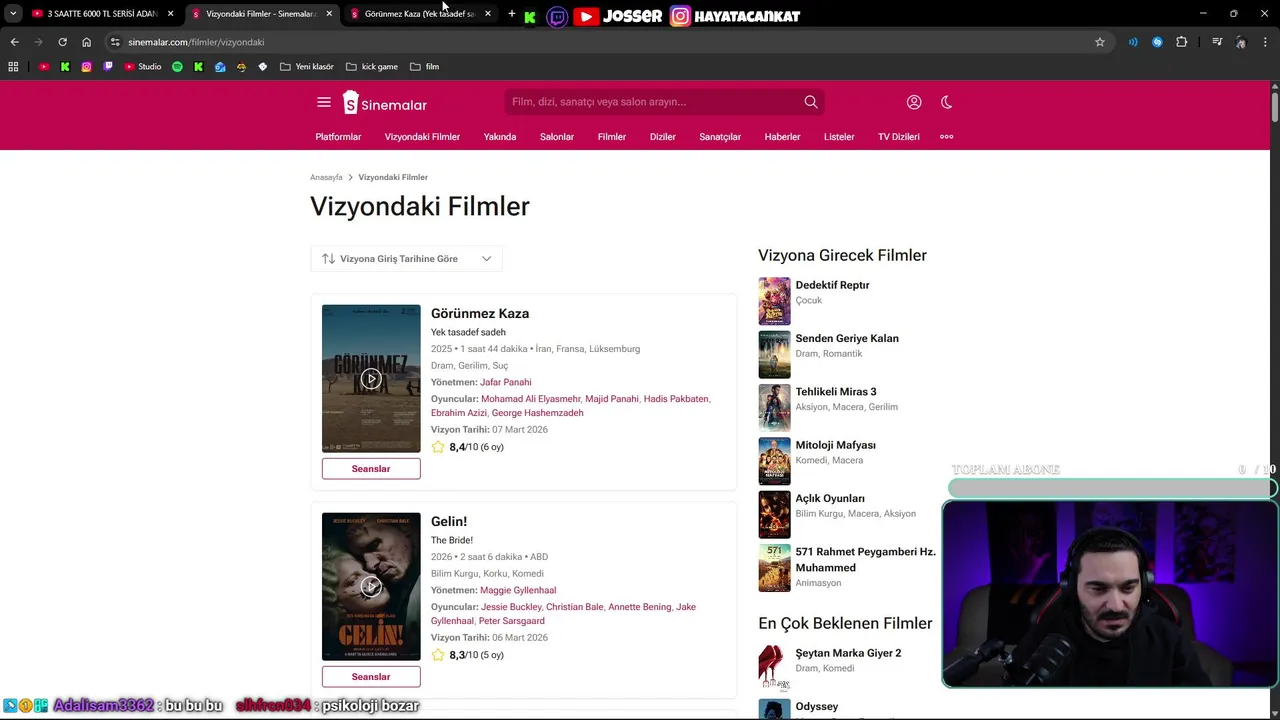Open the Twitch bookmark
This screenshot has width=1280, height=720.
[x=109, y=67]
